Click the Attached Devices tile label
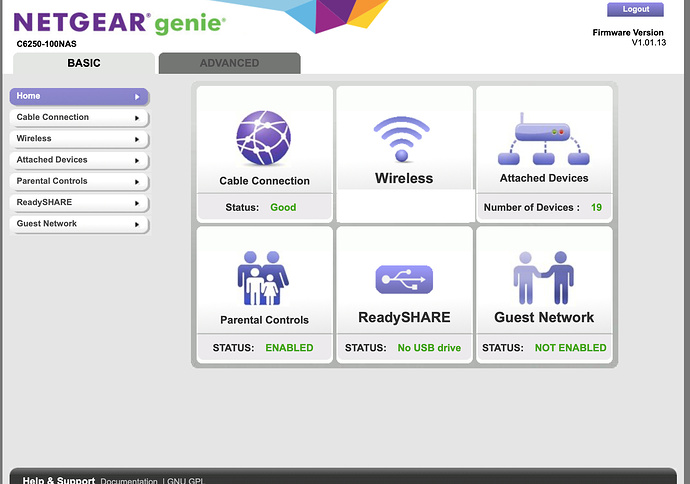Screen dimensions: 690x484 [x=544, y=178]
